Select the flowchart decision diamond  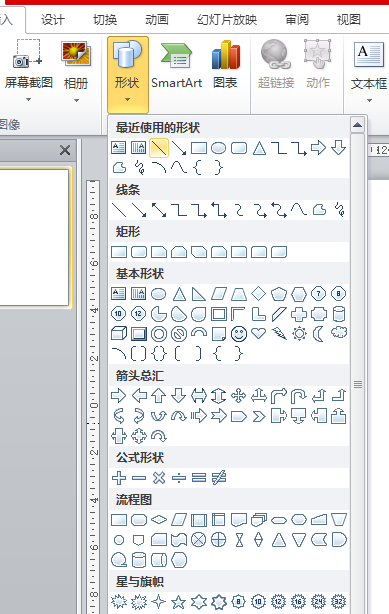click(159, 520)
